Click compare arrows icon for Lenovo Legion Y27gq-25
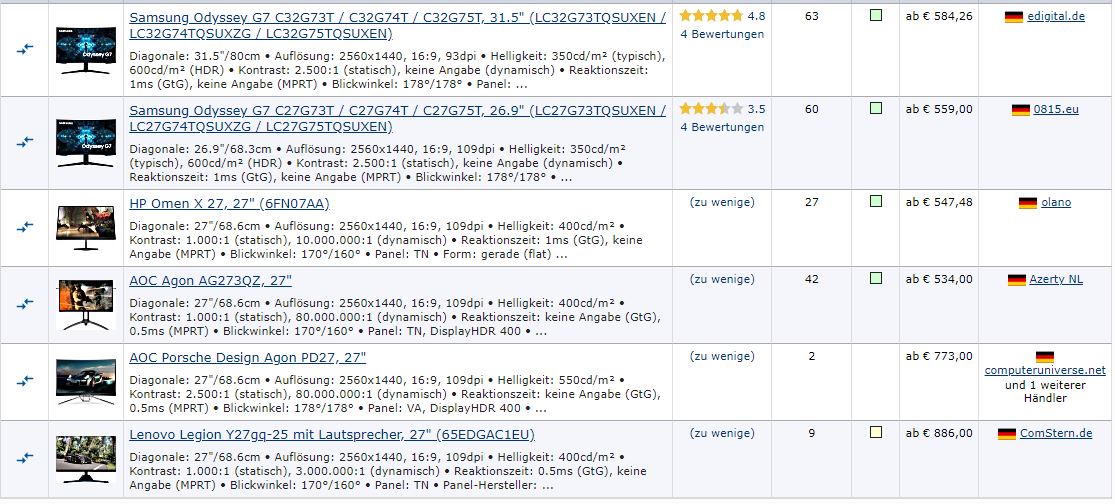The image size is (1115, 504). point(25,458)
